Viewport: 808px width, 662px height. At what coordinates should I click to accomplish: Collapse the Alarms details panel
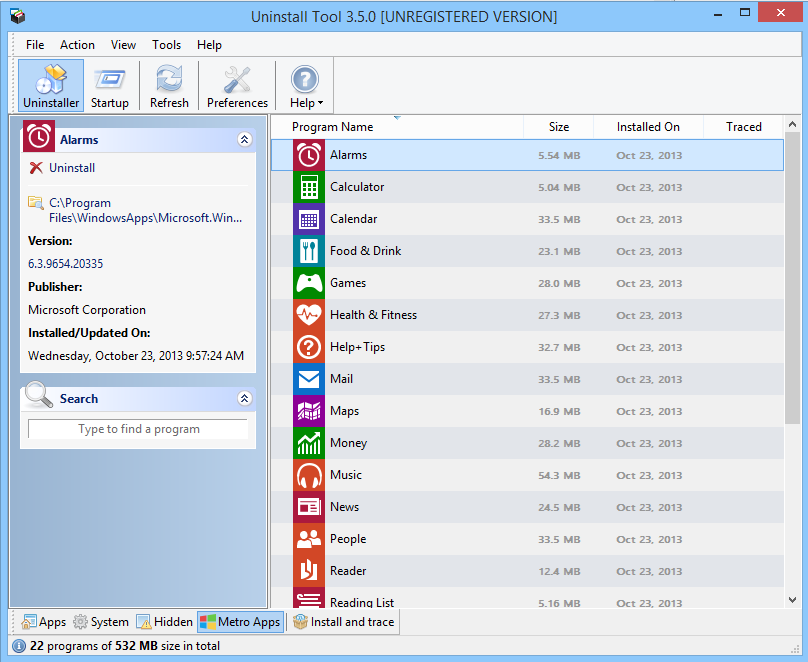pyautogui.click(x=244, y=140)
